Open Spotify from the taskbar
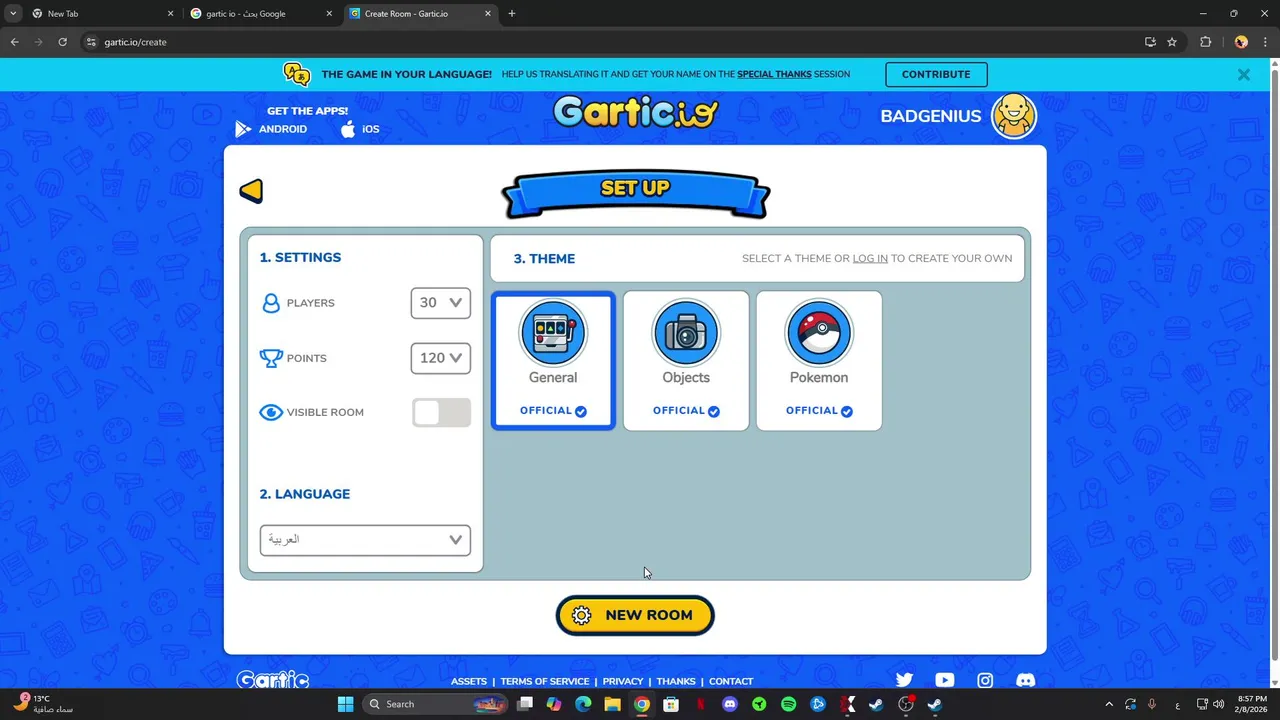This screenshot has width=1280, height=720. (x=788, y=704)
